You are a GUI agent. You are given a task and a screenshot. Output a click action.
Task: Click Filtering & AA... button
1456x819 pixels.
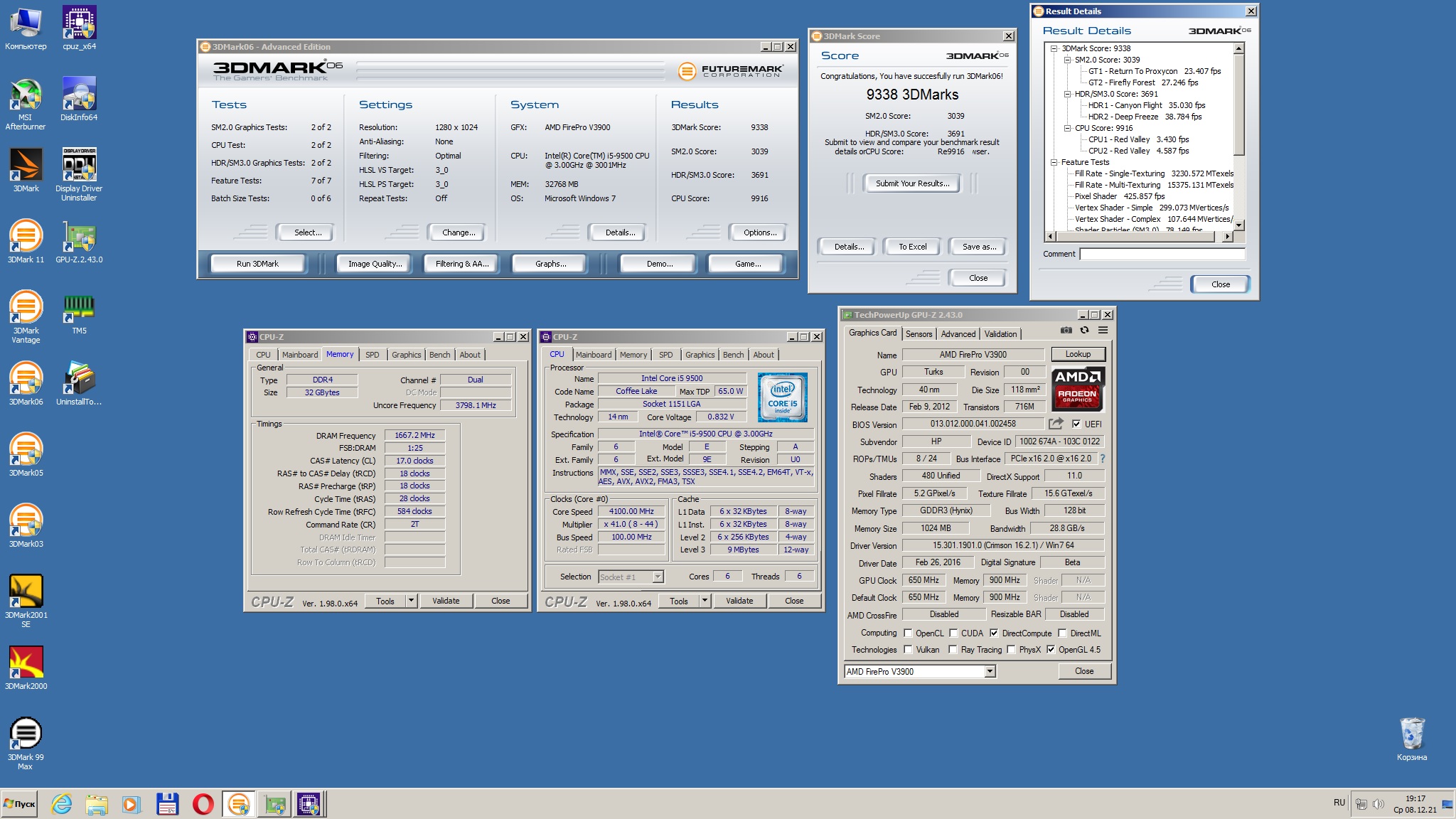(461, 264)
